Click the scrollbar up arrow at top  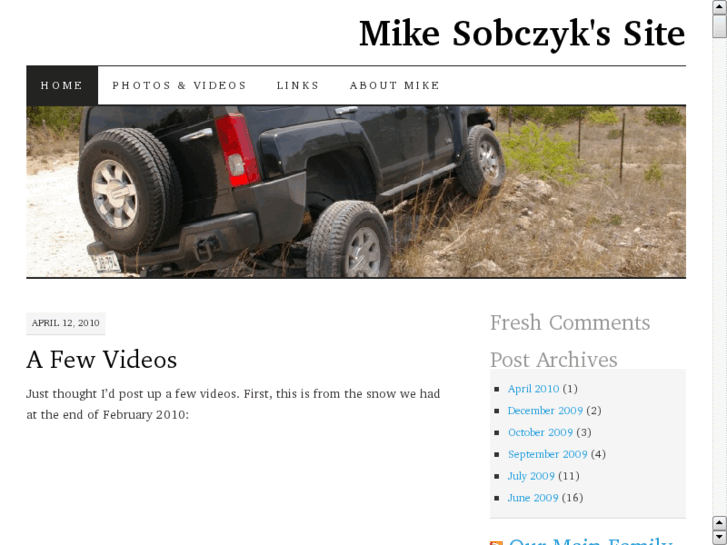click(720, 6)
